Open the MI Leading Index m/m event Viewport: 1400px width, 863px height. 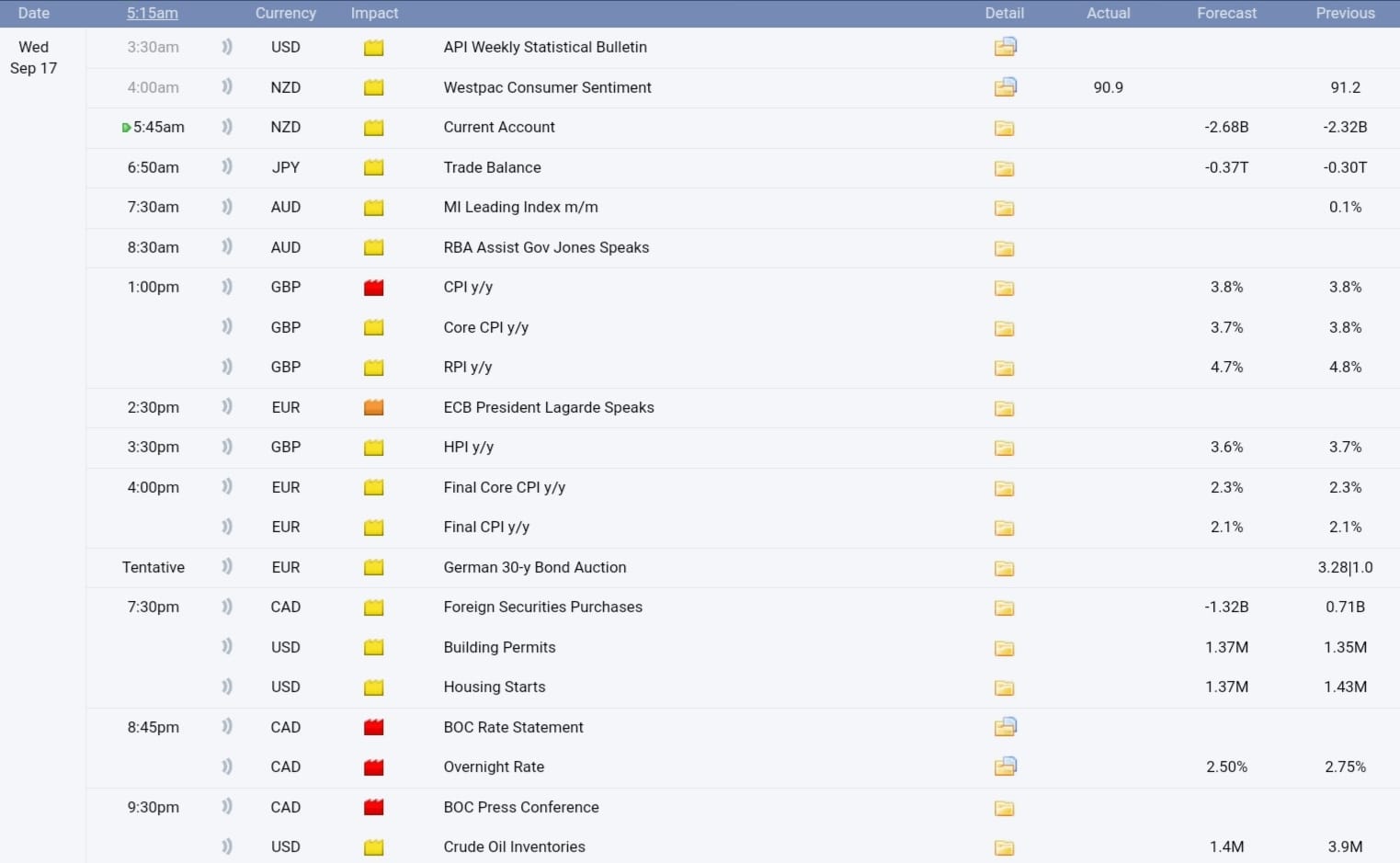pyautogui.click(x=520, y=207)
